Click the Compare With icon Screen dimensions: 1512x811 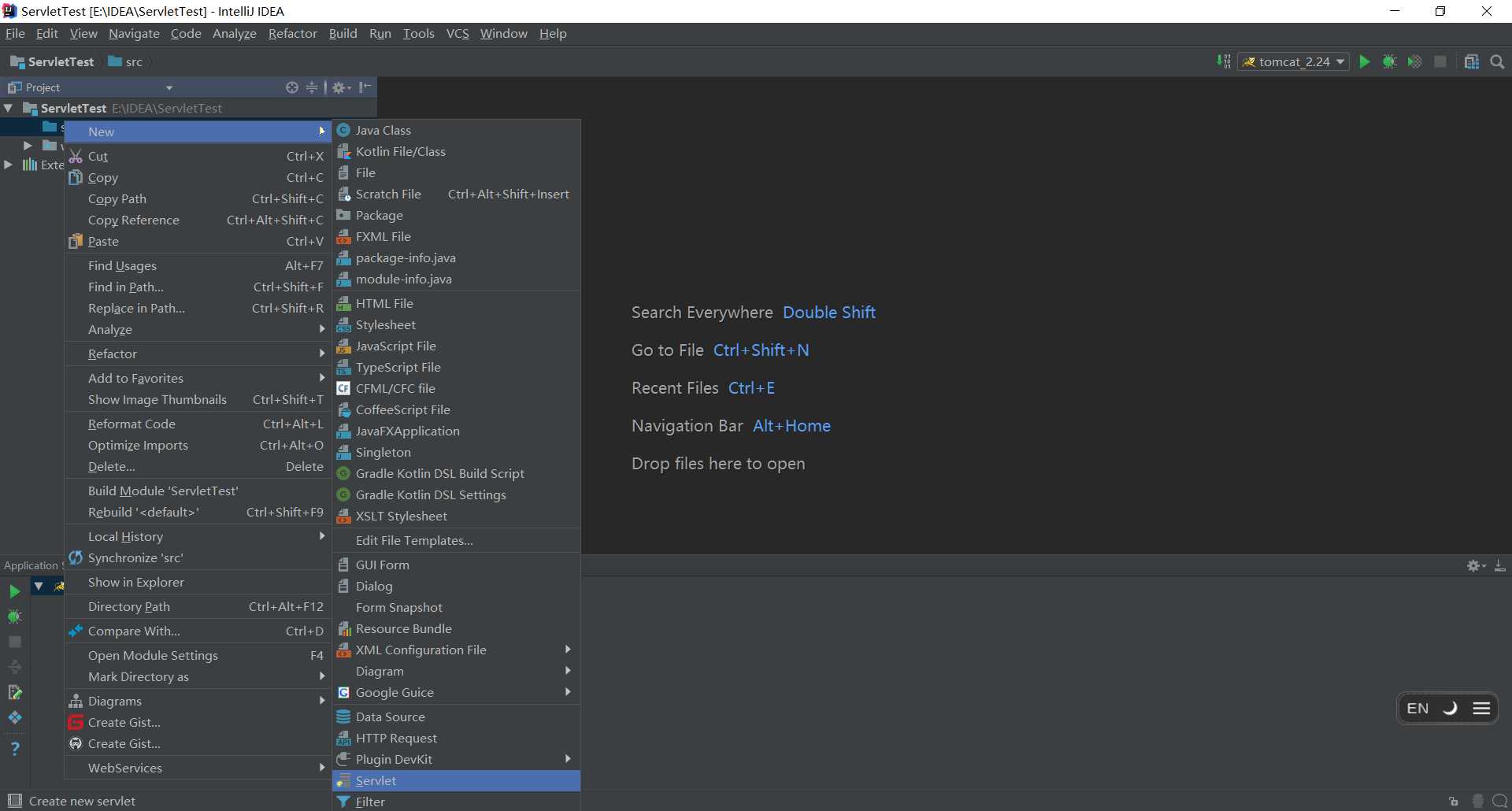(76, 631)
